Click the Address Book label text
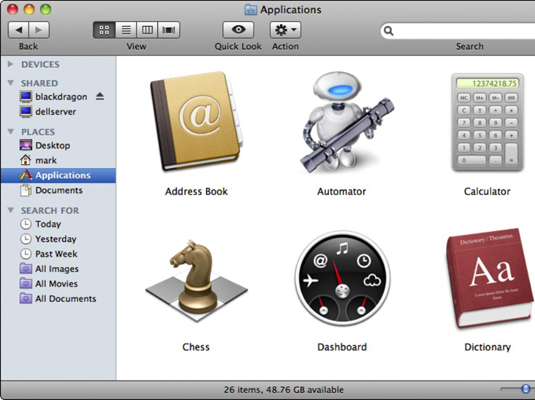 coord(197,191)
